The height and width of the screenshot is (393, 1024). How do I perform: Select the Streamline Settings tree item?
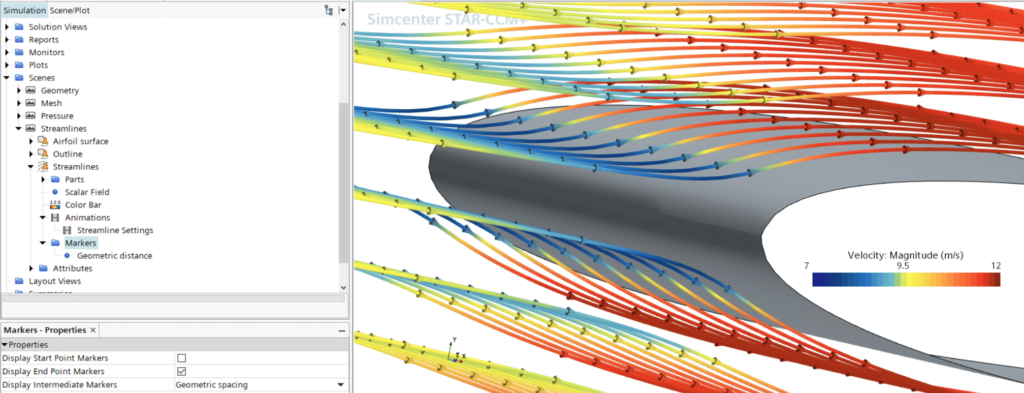[115, 230]
